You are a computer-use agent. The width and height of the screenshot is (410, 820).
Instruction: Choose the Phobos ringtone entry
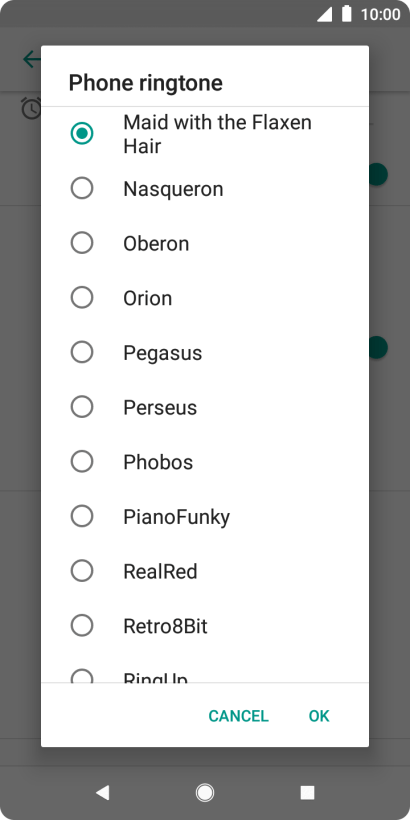click(205, 462)
